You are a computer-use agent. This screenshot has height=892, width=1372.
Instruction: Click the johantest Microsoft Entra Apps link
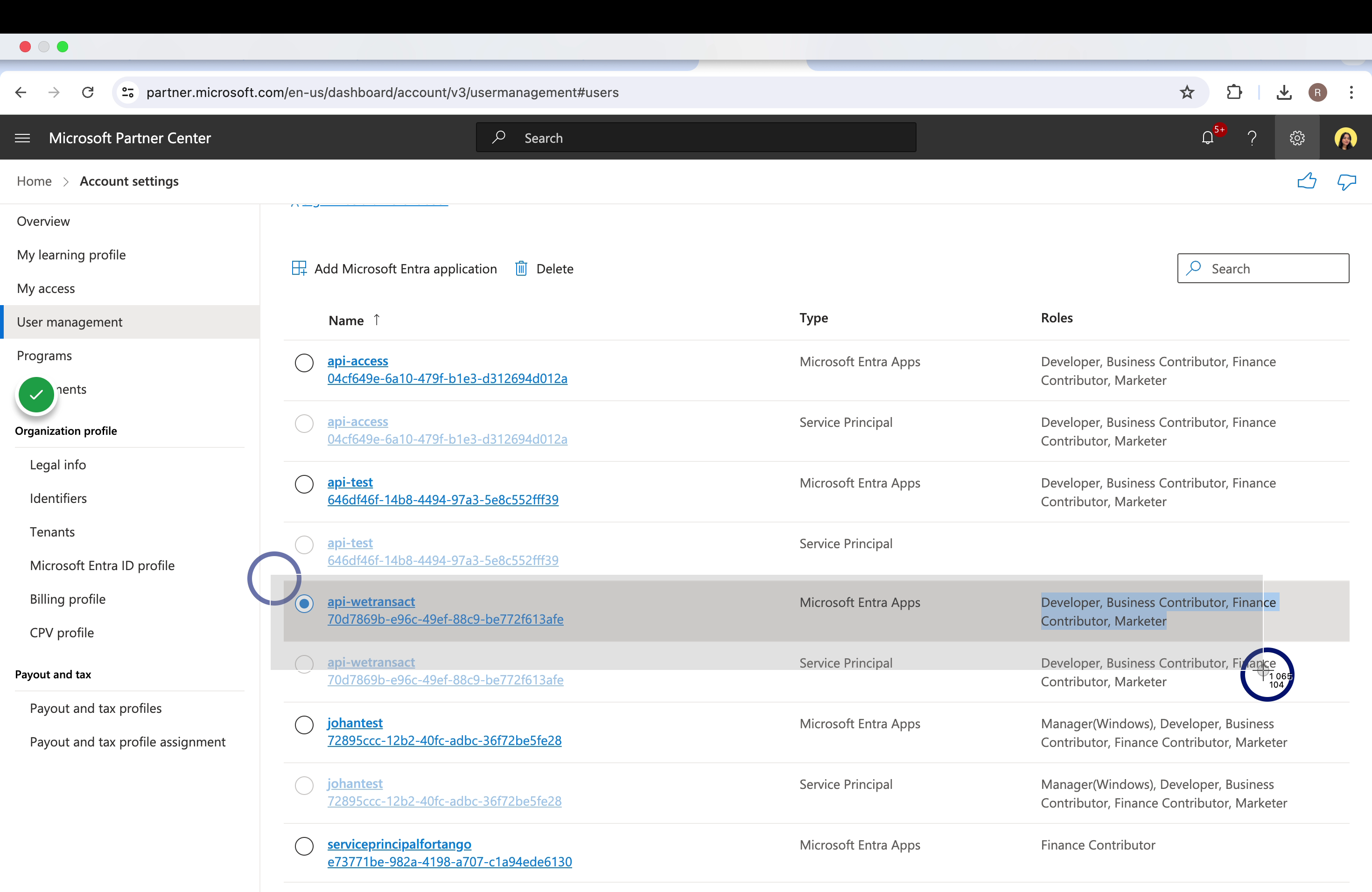(355, 723)
